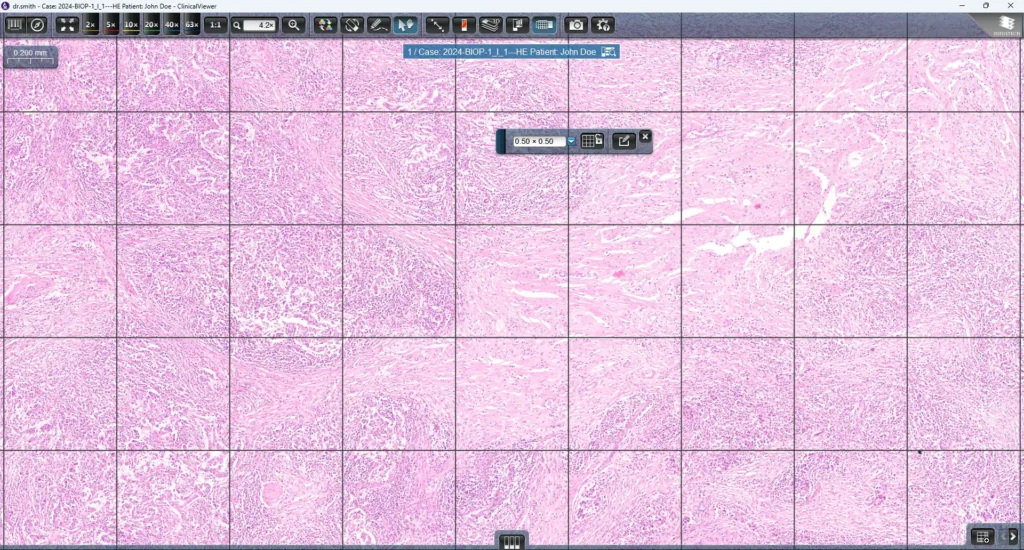Go to next slide arrow
Image resolution: width=1024 pixels, height=550 pixels.
[1013, 536]
